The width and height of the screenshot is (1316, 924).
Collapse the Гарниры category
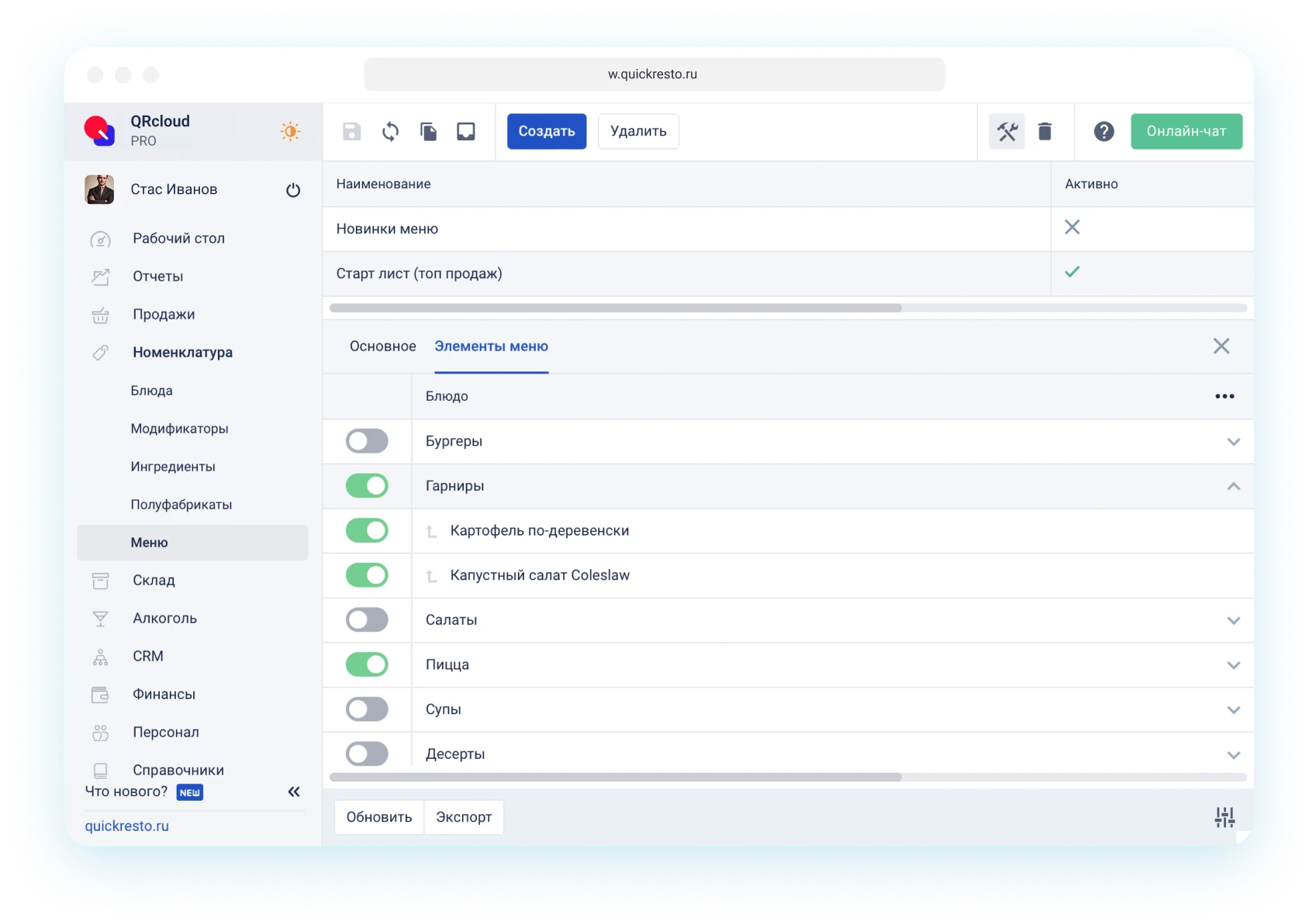click(x=1233, y=487)
